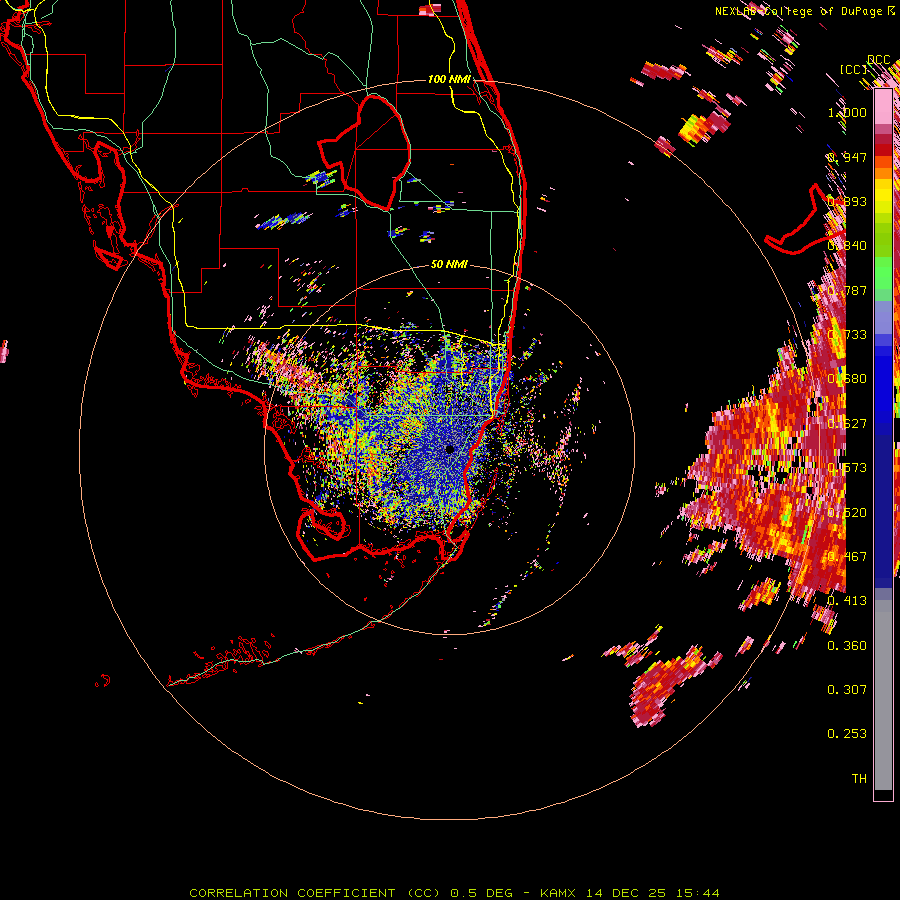Screen dimensions: 900x900
Task: Click the 0.840 legend value
Action: pos(847,246)
